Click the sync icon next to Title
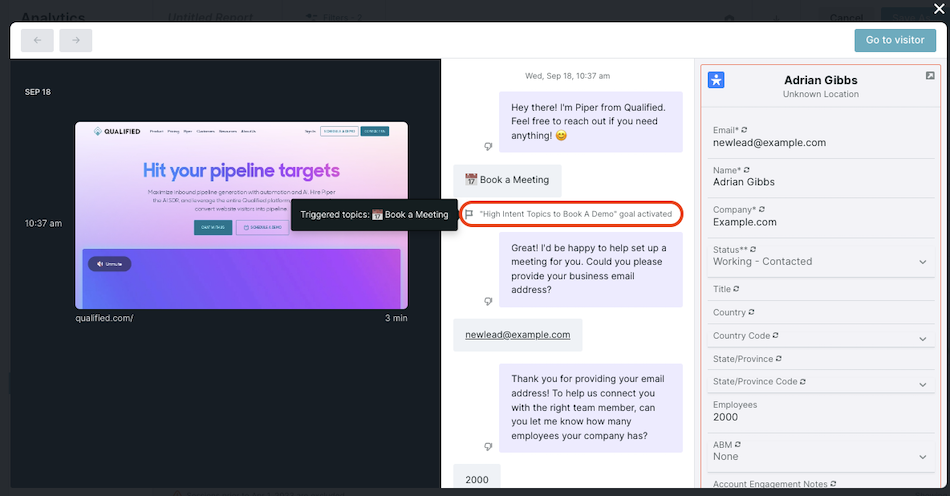Screen dimensions: 950x496 click(x=736, y=289)
